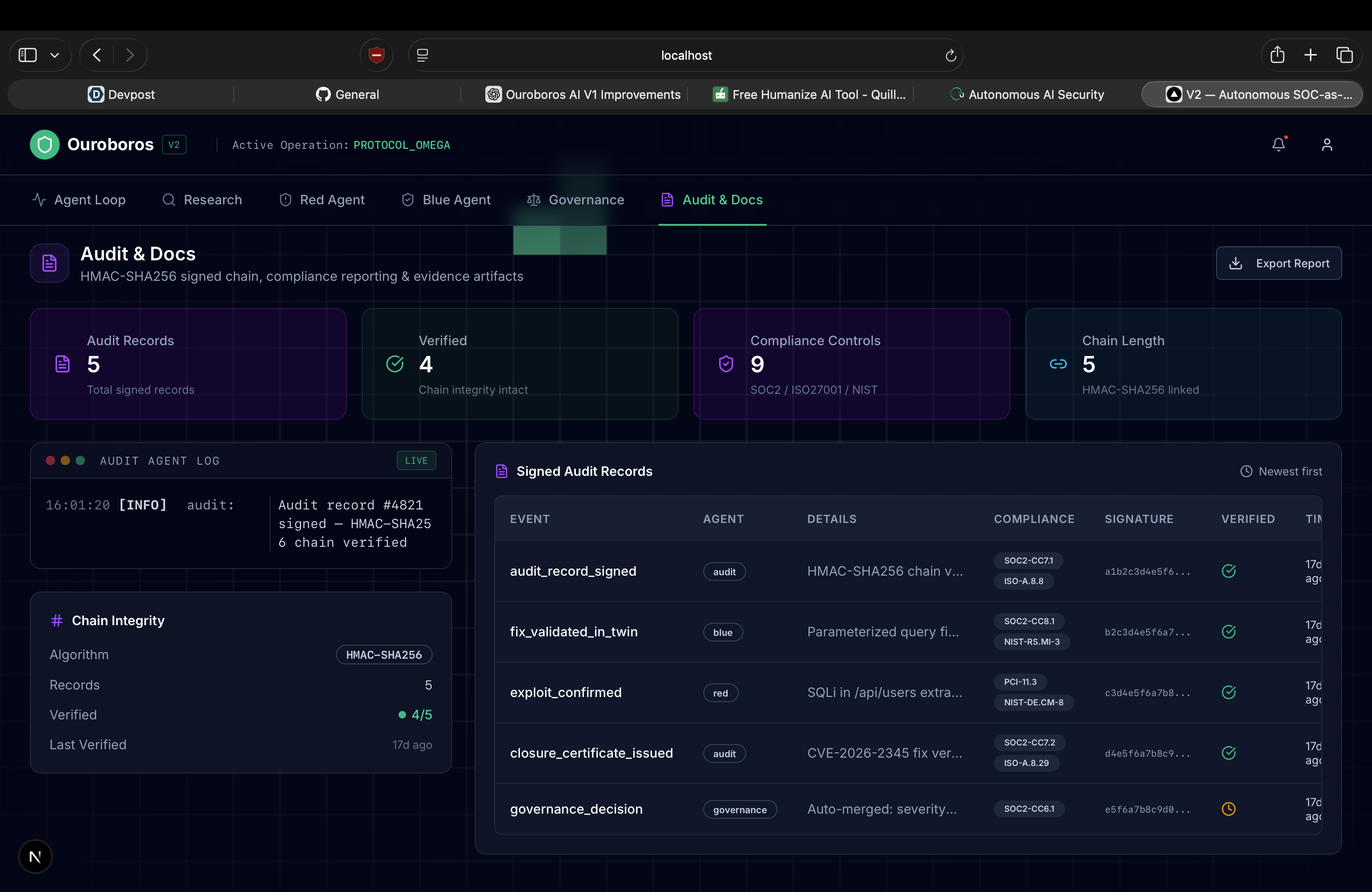This screenshot has height=892, width=1372.
Task: Click the browser content blocker shield icon
Action: coord(377,56)
